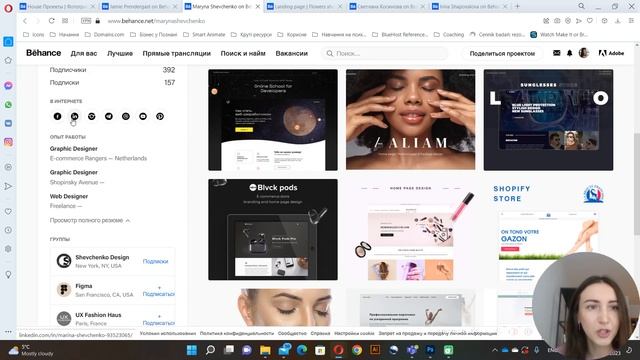Open Chrome from the taskbar
Viewport: 640px width, 360px height.
357,350
